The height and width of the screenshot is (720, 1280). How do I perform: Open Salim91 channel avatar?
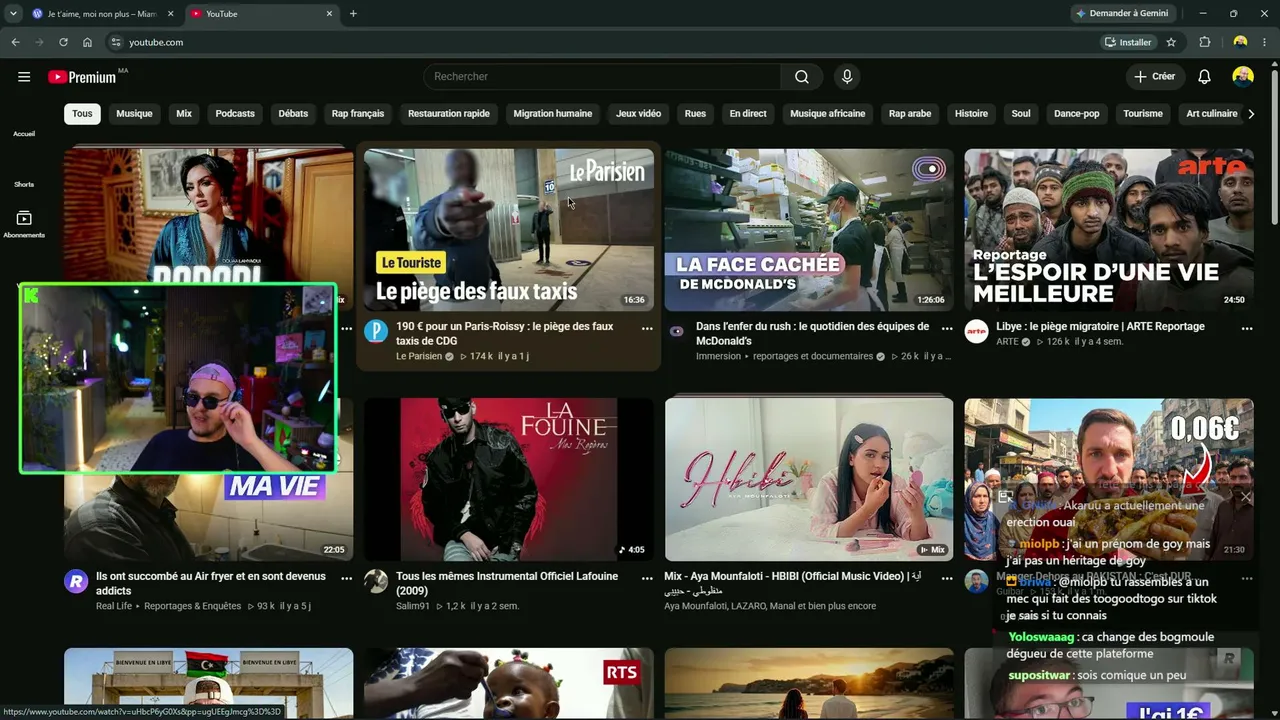click(376, 582)
